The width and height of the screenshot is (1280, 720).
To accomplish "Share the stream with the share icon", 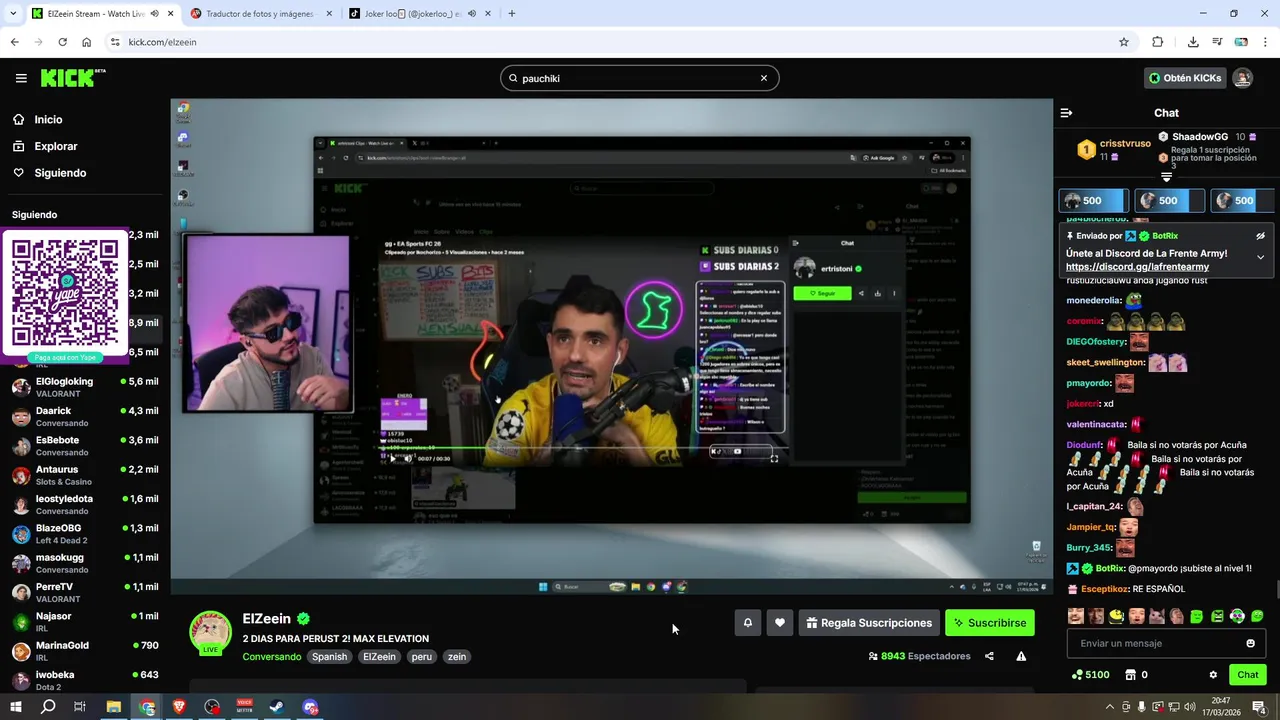I will pos(989,656).
